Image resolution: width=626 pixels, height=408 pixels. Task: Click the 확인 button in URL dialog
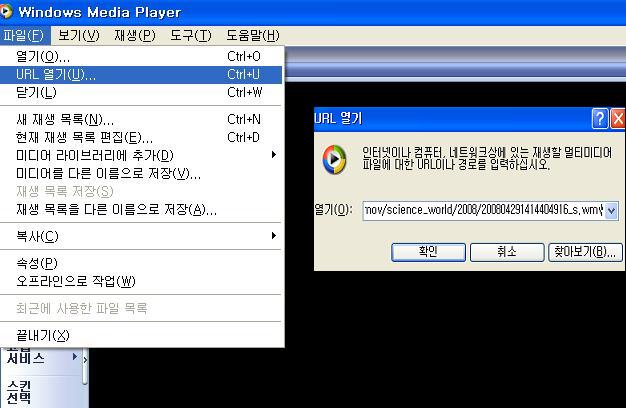(428, 252)
